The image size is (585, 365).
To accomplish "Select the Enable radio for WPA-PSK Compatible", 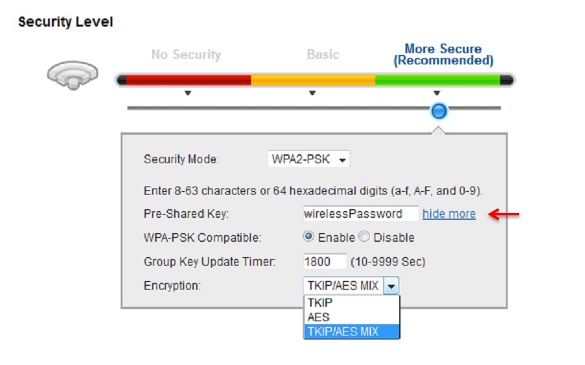I will click(x=308, y=236).
